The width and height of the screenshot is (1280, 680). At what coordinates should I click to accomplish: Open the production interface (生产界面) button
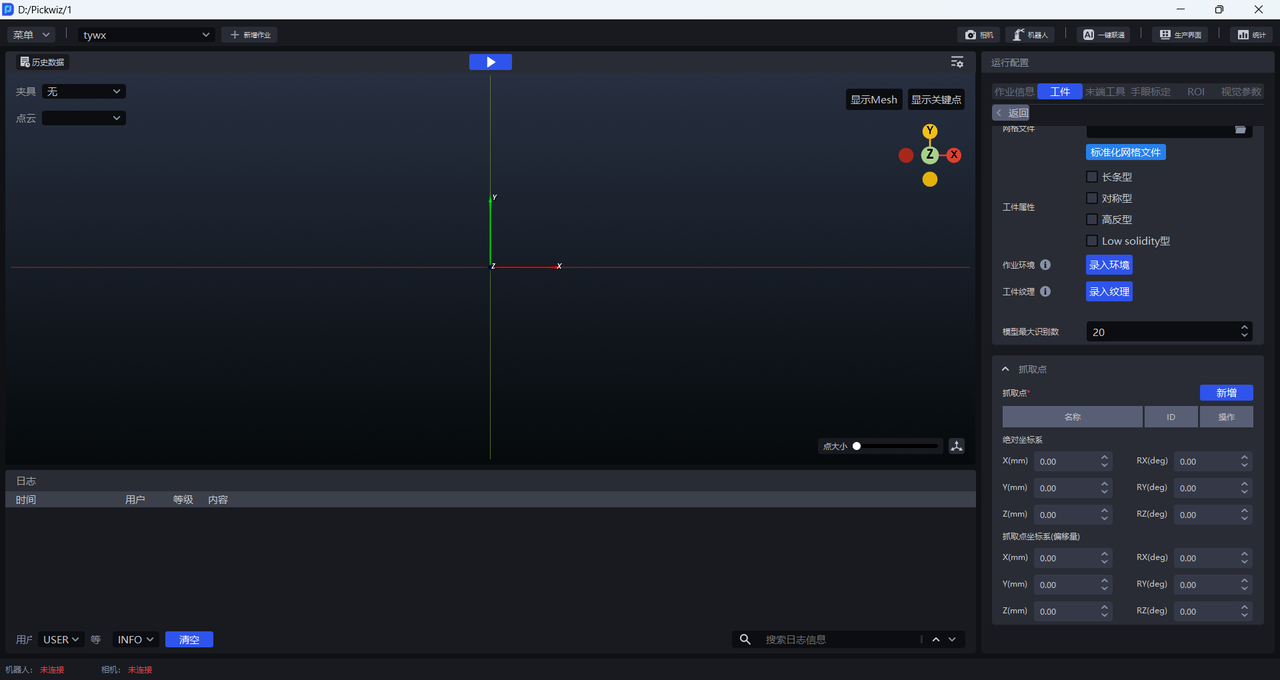(x=1179, y=35)
